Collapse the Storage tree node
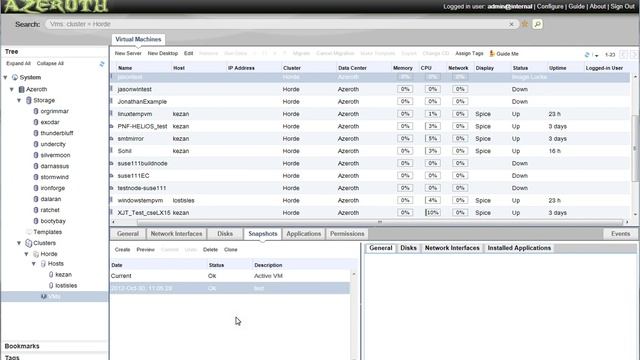Screen dimensions: 640x360 click(19, 100)
